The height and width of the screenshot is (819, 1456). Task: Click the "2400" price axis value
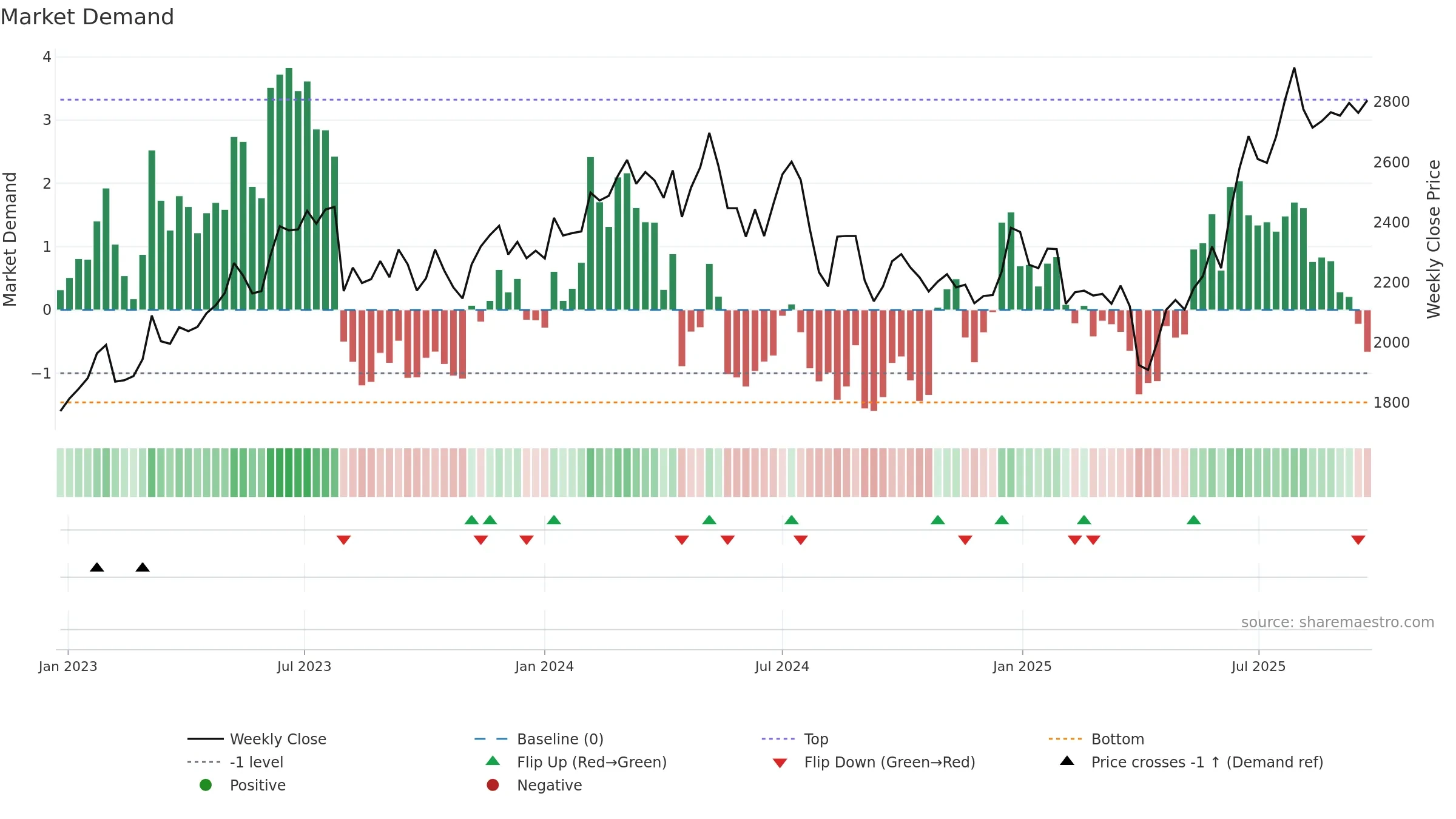(1392, 223)
